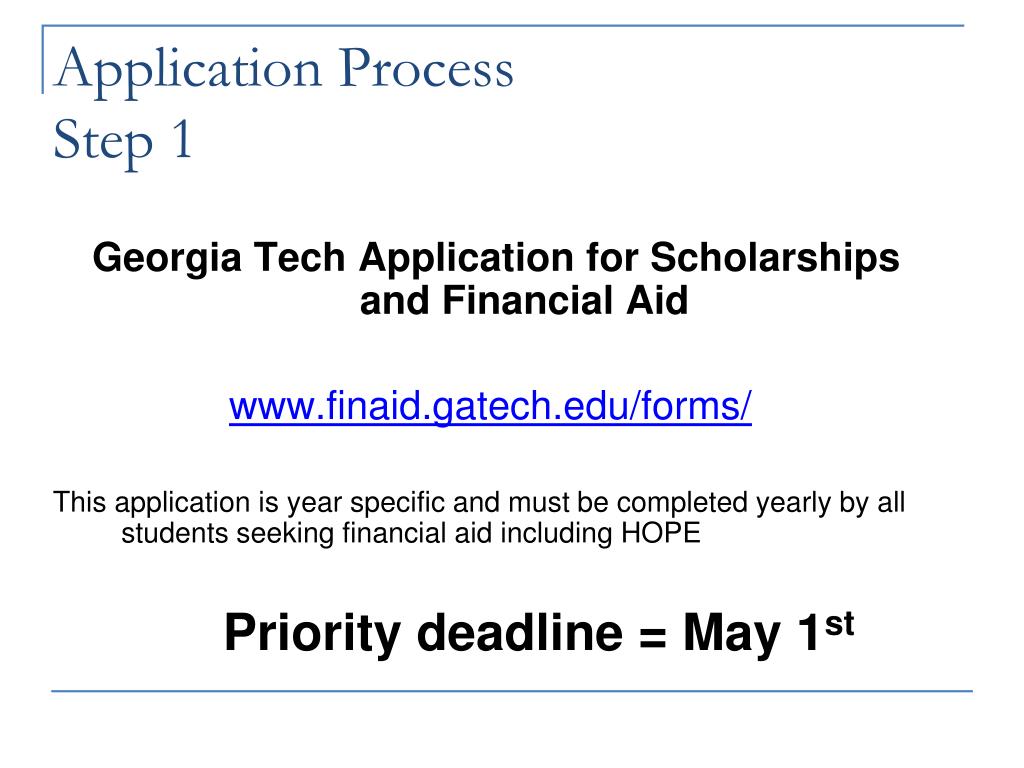Click the word "Priority" in the deadline line
Viewport: 1024px width, 768px height.
[x=312, y=634]
